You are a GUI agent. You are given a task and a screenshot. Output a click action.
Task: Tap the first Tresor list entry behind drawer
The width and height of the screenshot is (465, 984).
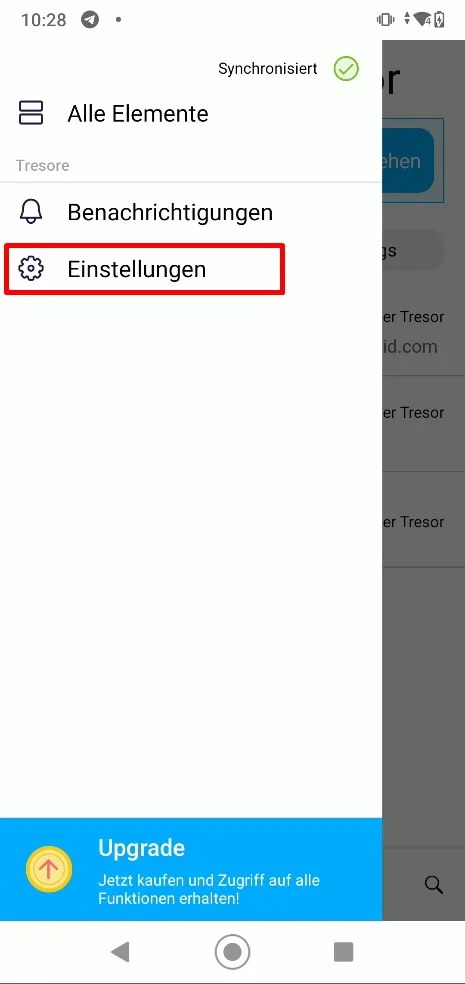[424, 331]
